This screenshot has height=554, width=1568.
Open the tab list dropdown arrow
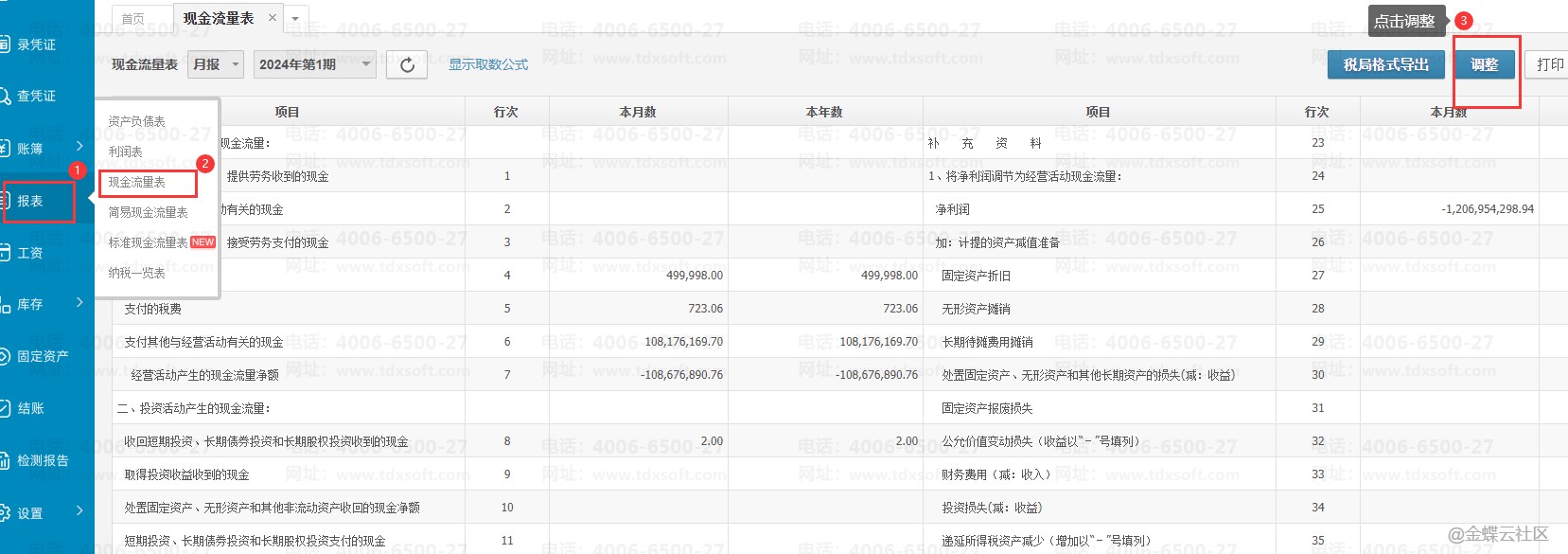point(295,19)
